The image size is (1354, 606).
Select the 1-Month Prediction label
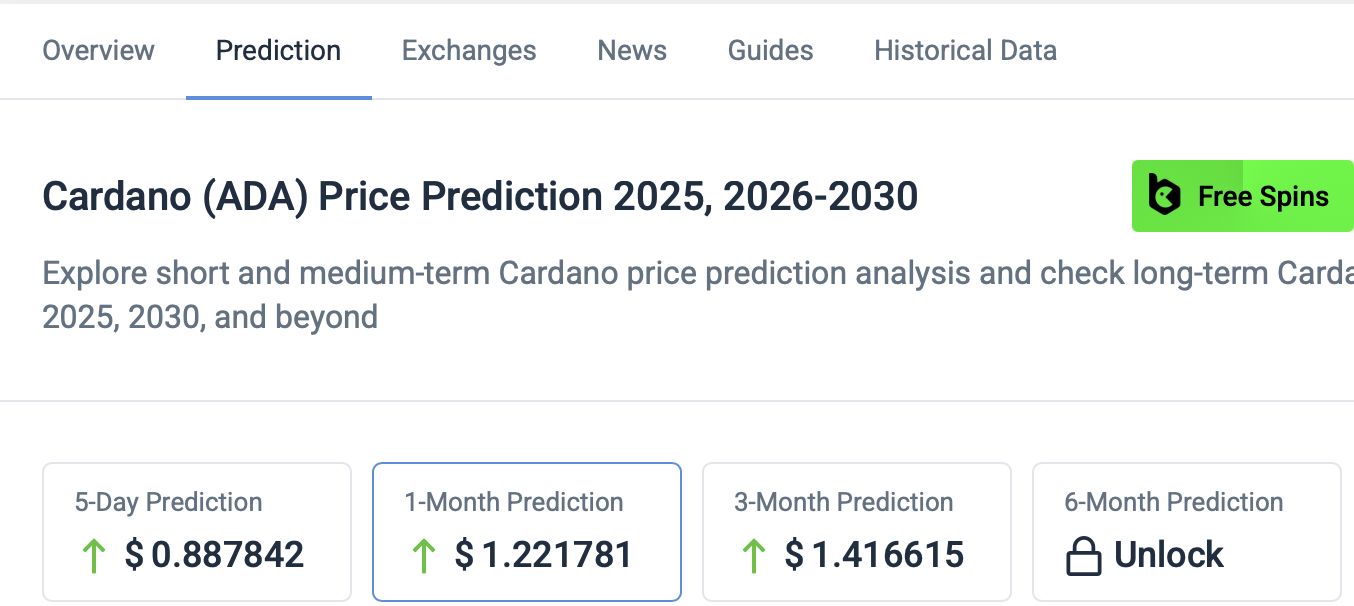click(x=513, y=502)
